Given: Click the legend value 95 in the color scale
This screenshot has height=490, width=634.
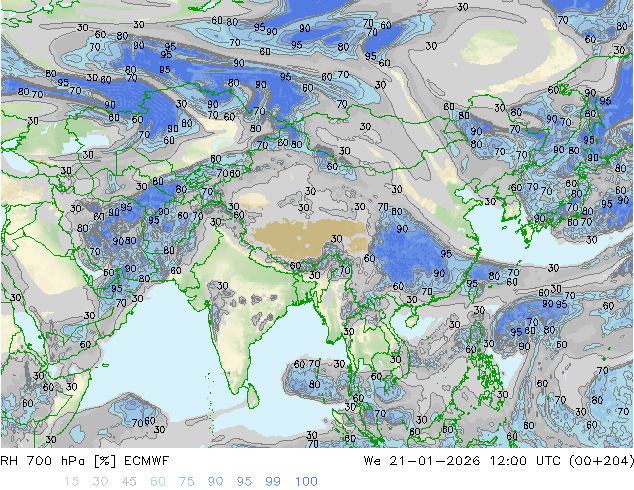Looking at the screenshot, I should pyautogui.click(x=244, y=482).
